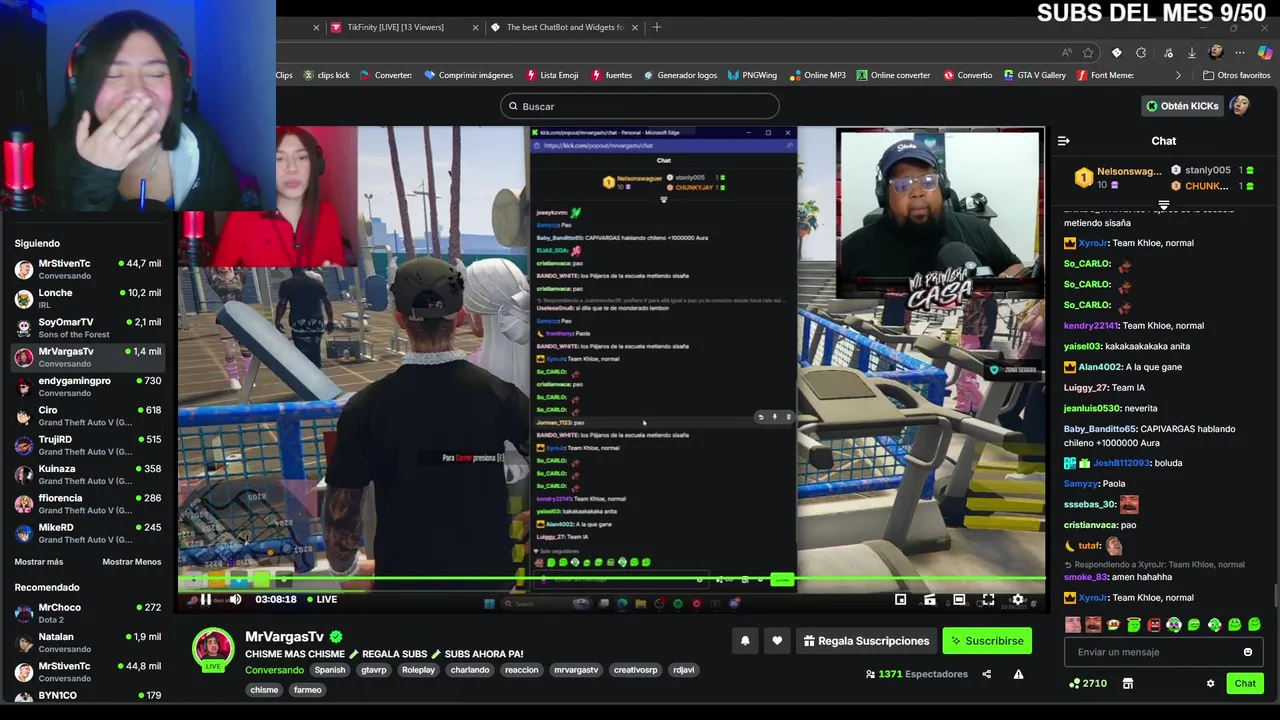Open browser settings and more menu
Image resolution: width=1280 pixels, height=720 pixels.
1240,52
